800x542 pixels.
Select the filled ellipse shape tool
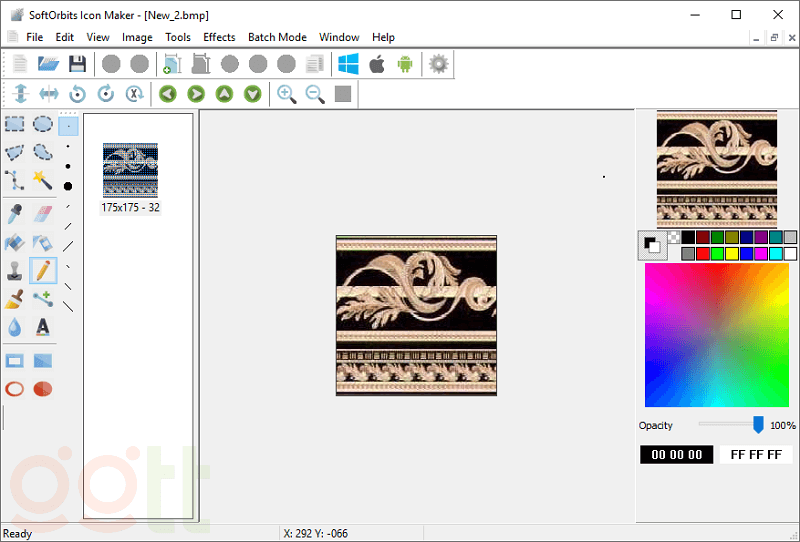coord(43,389)
